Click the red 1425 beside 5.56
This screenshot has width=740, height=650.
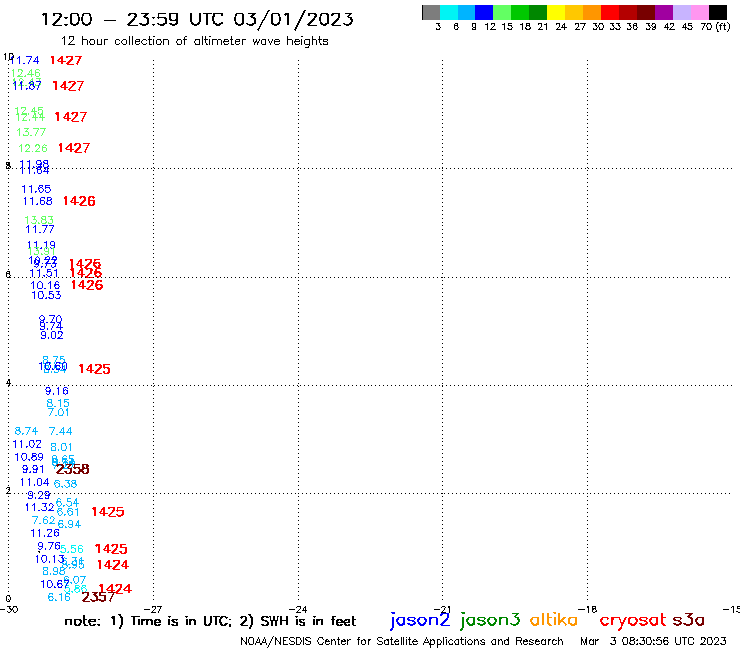point(111,549)
